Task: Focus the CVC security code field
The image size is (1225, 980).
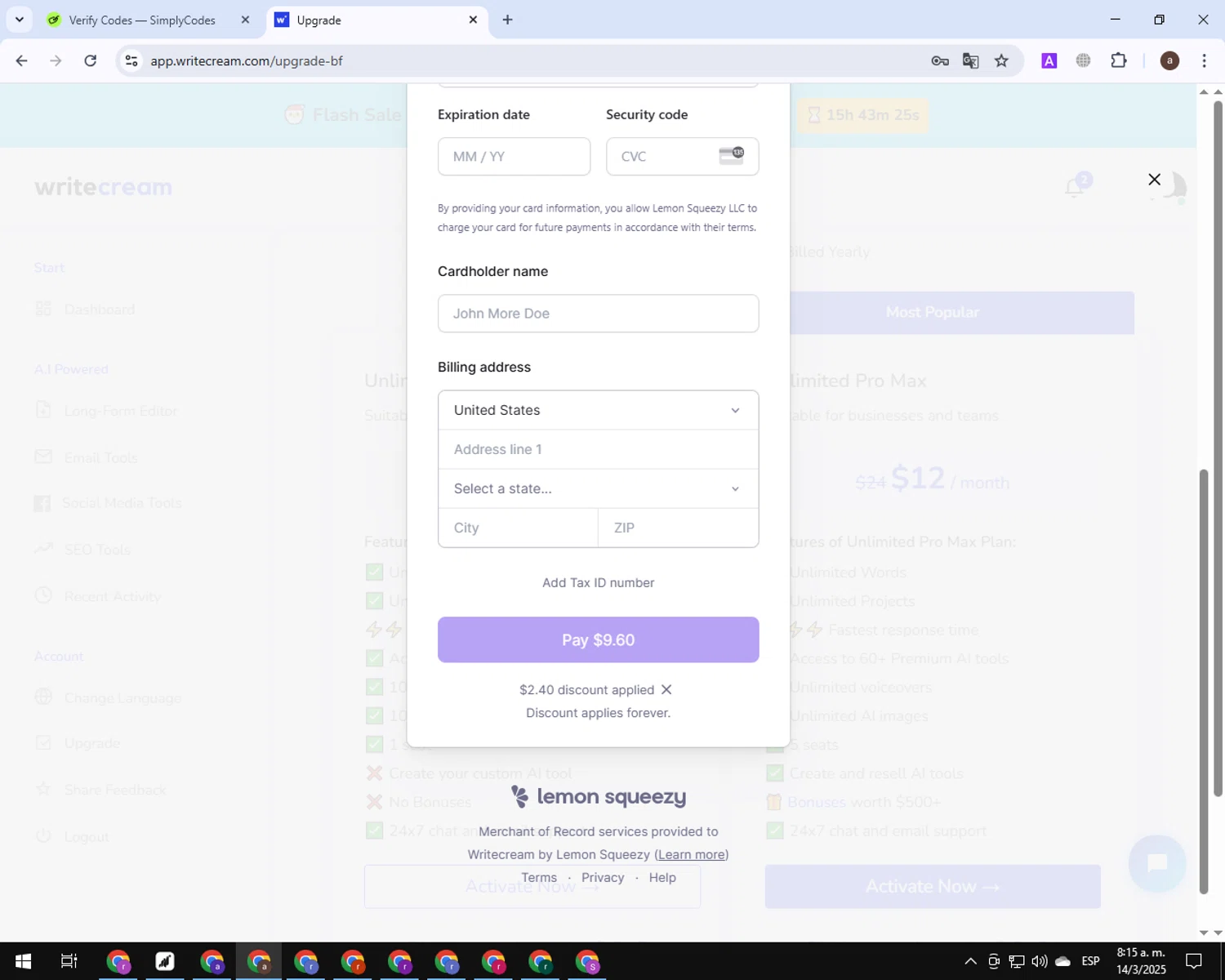Action: pyautogui.click(x=682, y=156)
